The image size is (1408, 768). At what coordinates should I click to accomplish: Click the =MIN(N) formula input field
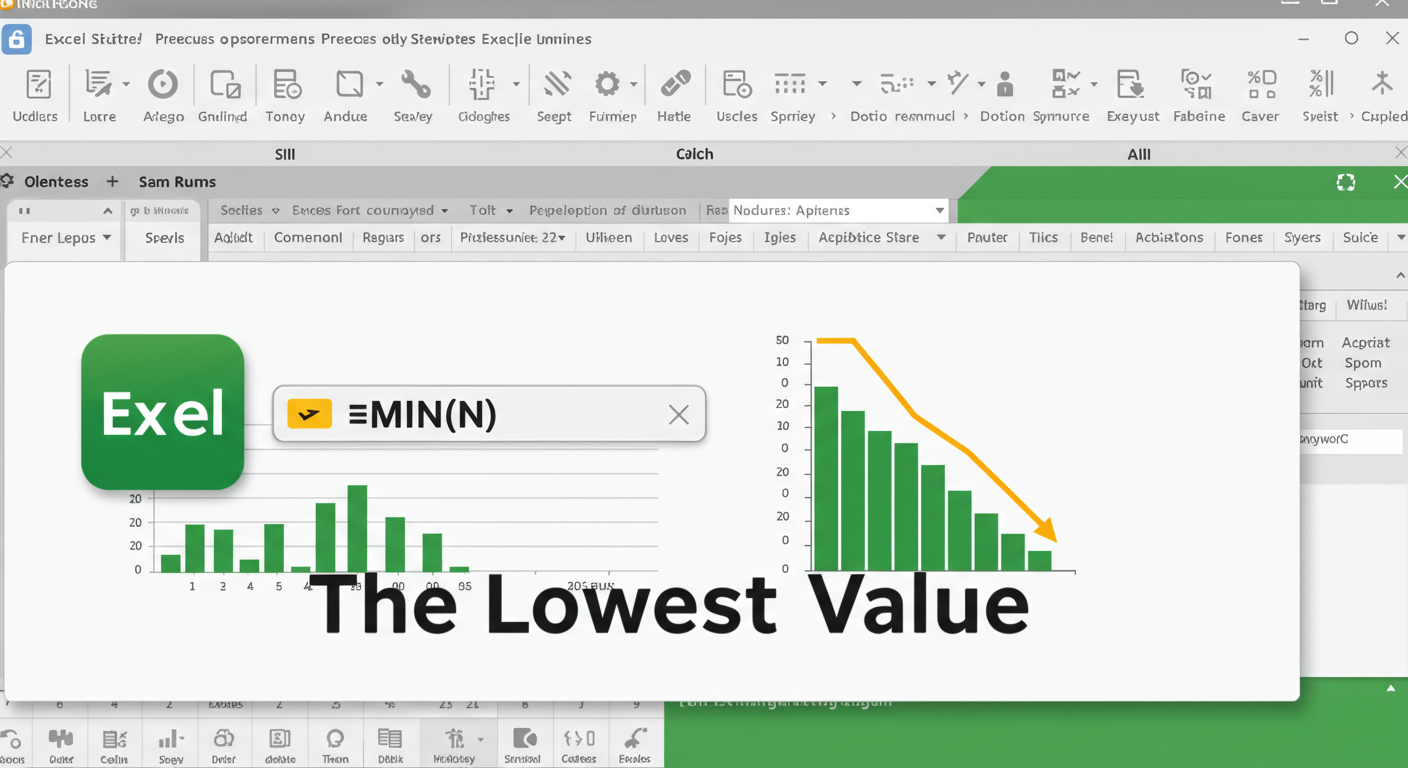point(489,414)
